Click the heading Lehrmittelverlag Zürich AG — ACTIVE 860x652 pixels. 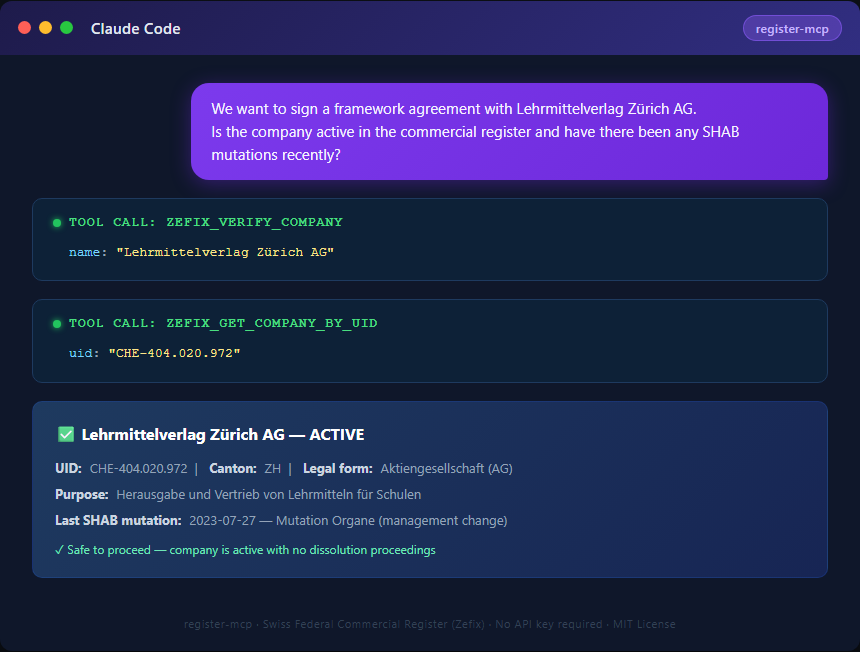click(223, 435)
